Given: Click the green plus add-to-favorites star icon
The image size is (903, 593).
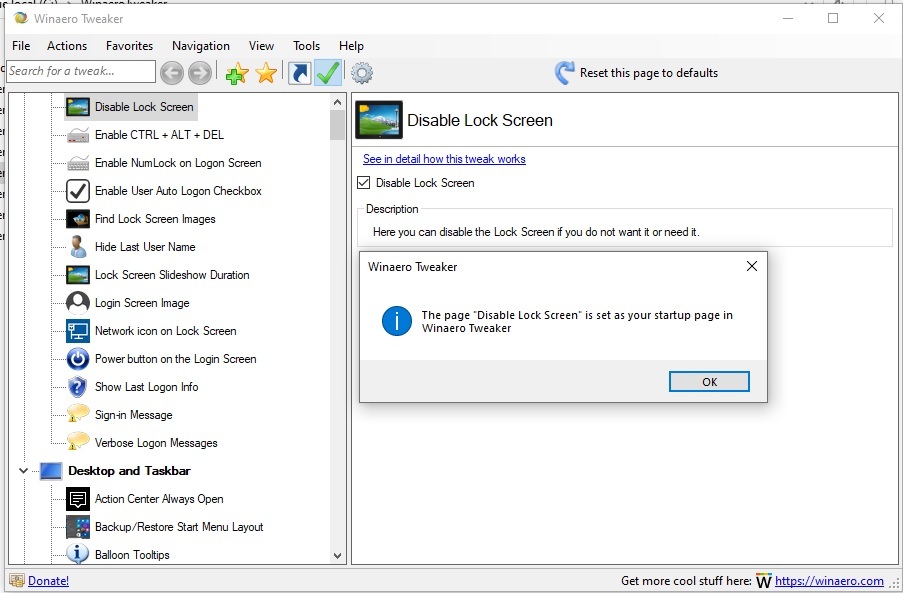Looking at the screenshot, I should (237, 73).
